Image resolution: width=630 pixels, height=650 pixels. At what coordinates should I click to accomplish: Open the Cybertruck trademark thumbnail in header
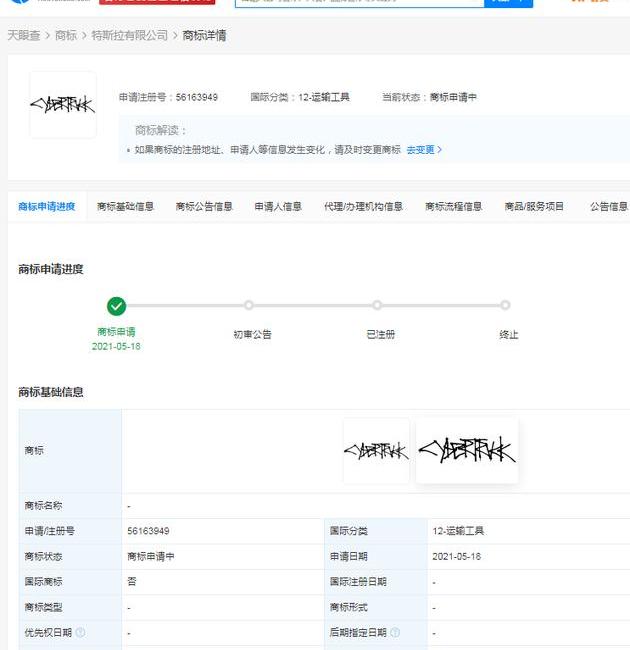point(63,104)
